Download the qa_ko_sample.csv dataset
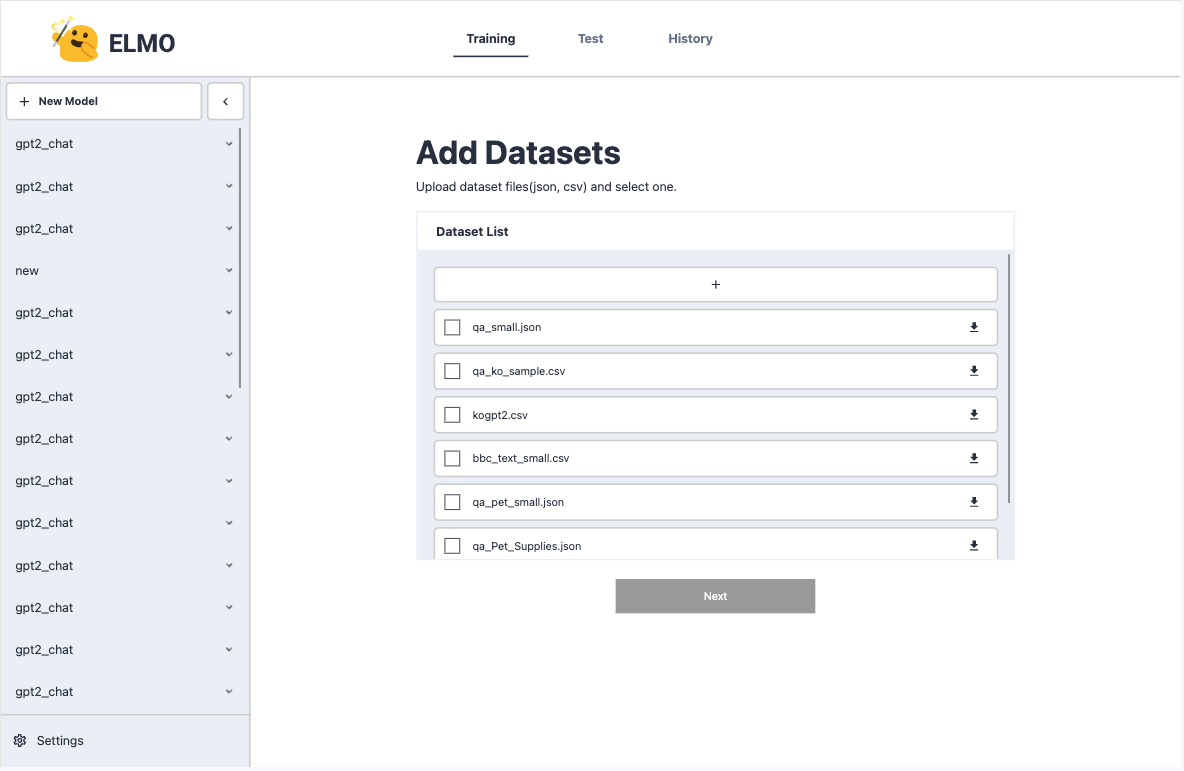 tap(973, 371)
